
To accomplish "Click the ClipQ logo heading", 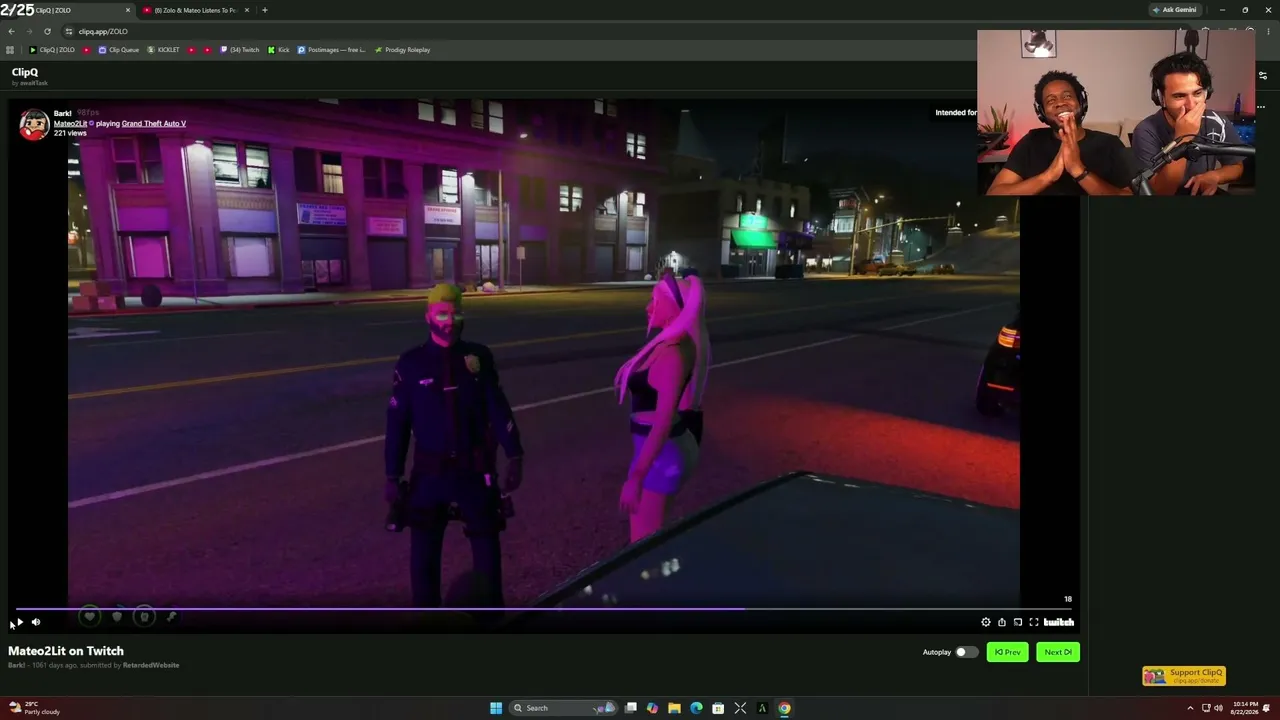I will coord(25,72).
